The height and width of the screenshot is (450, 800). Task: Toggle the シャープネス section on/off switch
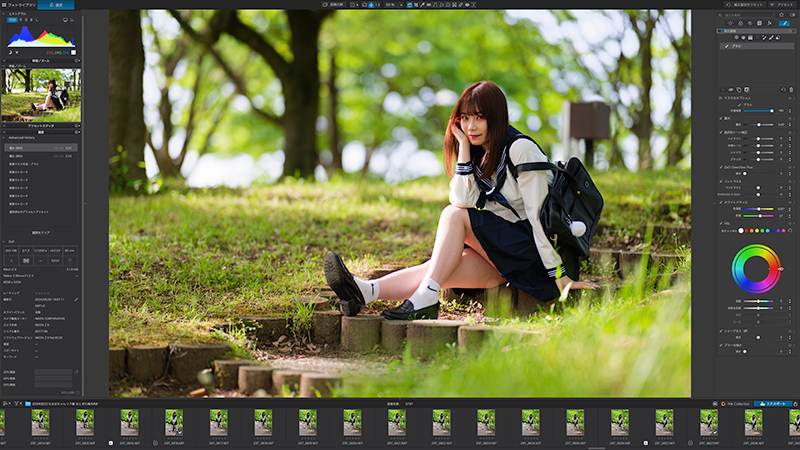[790, 331]
